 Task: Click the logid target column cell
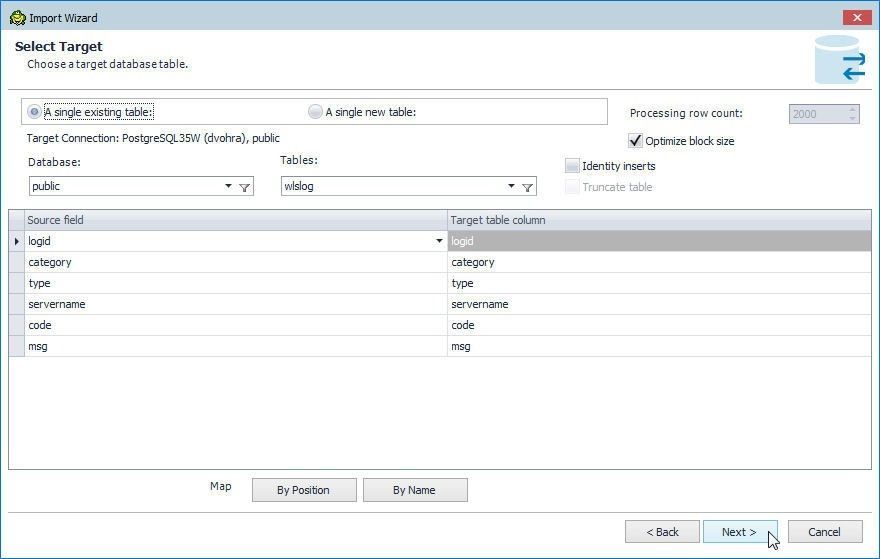point(659,241)
